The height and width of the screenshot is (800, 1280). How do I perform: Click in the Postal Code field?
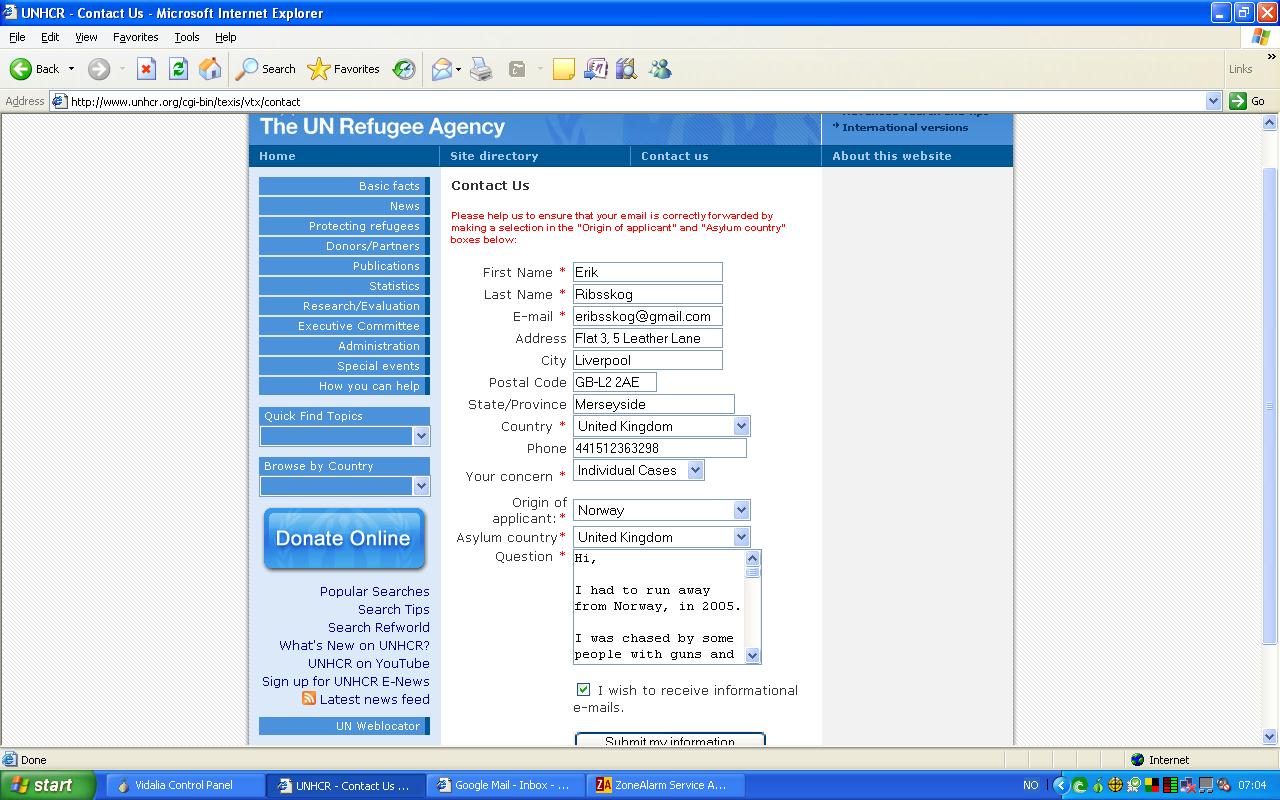pos(615,382)
